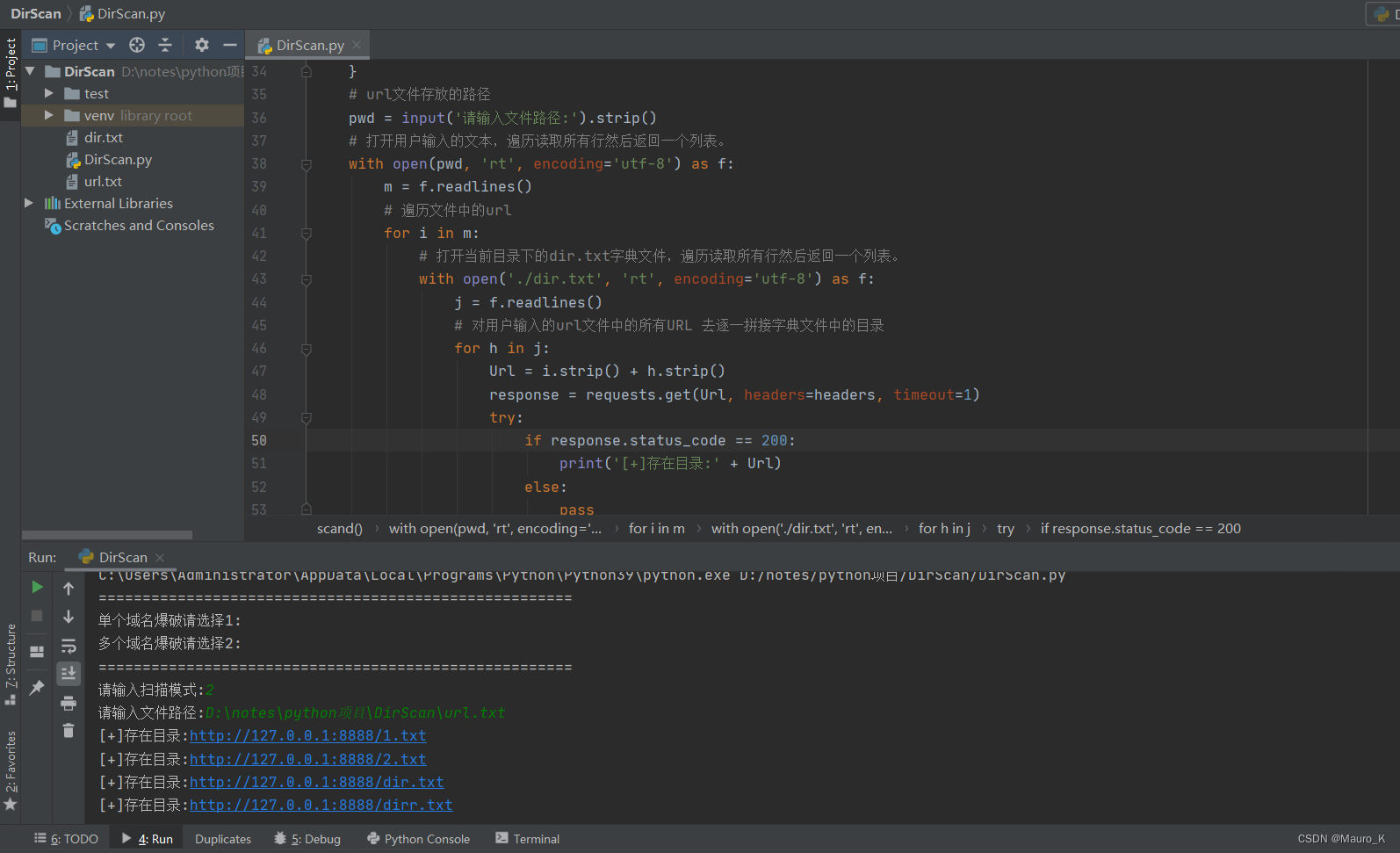
Task: Open the Favorites side tool tab
Action: pyautogui.click(x=11, y=771)
